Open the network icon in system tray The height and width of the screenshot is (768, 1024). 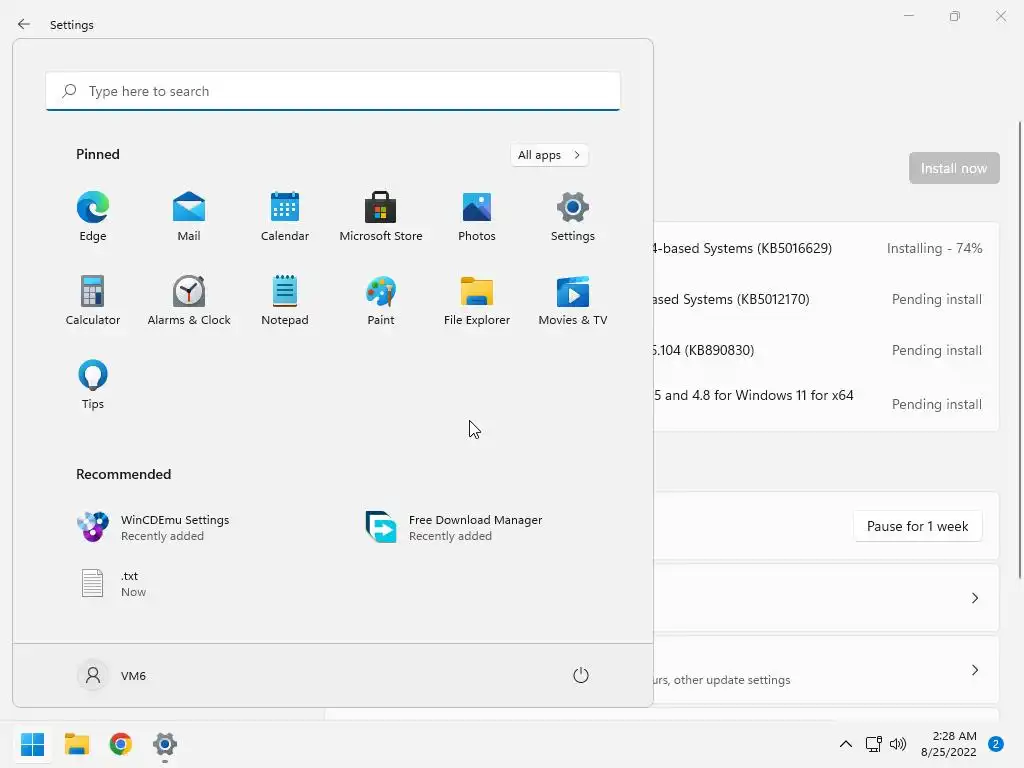click(873, 744)
